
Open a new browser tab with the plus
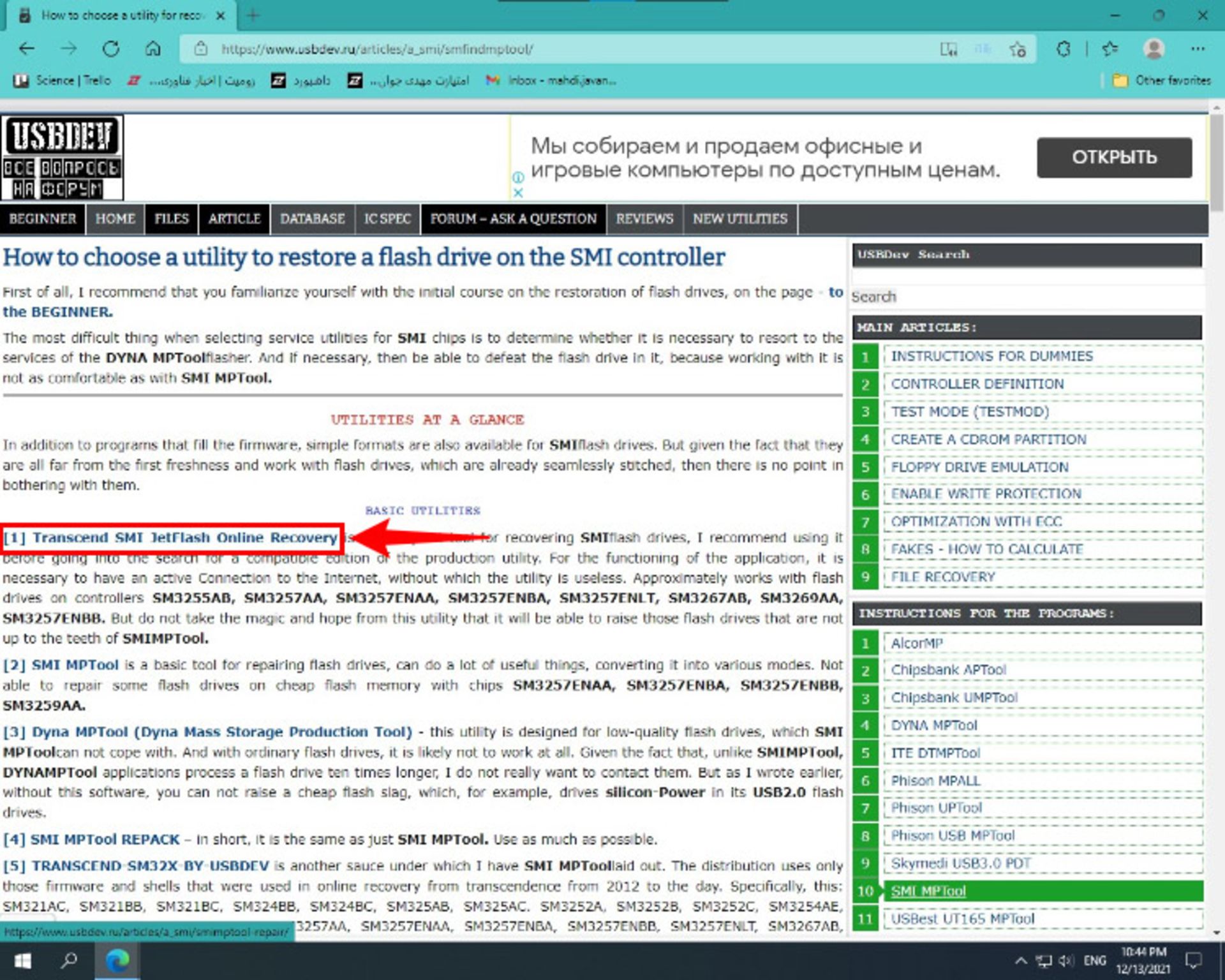253,15
